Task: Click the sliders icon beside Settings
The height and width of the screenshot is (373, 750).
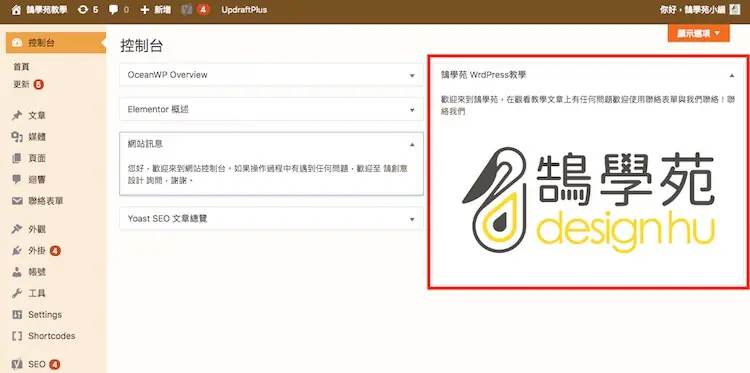Action: point(17,315)
